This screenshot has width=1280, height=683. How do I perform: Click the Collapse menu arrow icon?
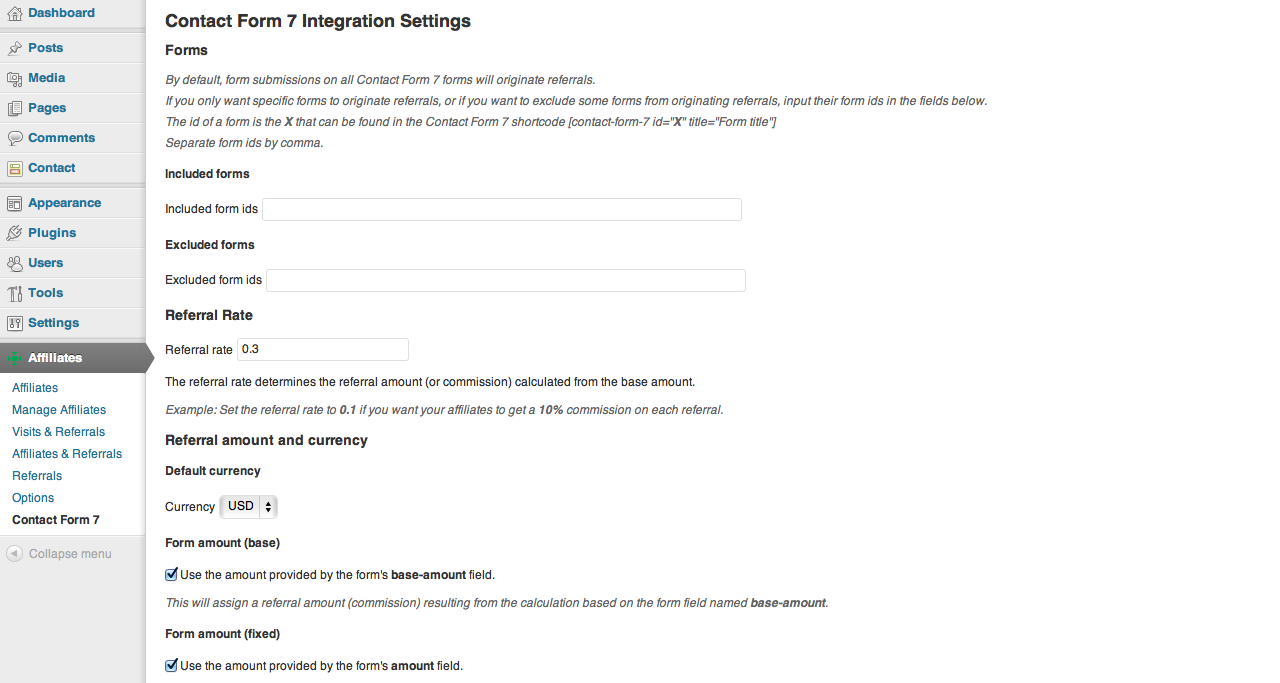[14, 554]
